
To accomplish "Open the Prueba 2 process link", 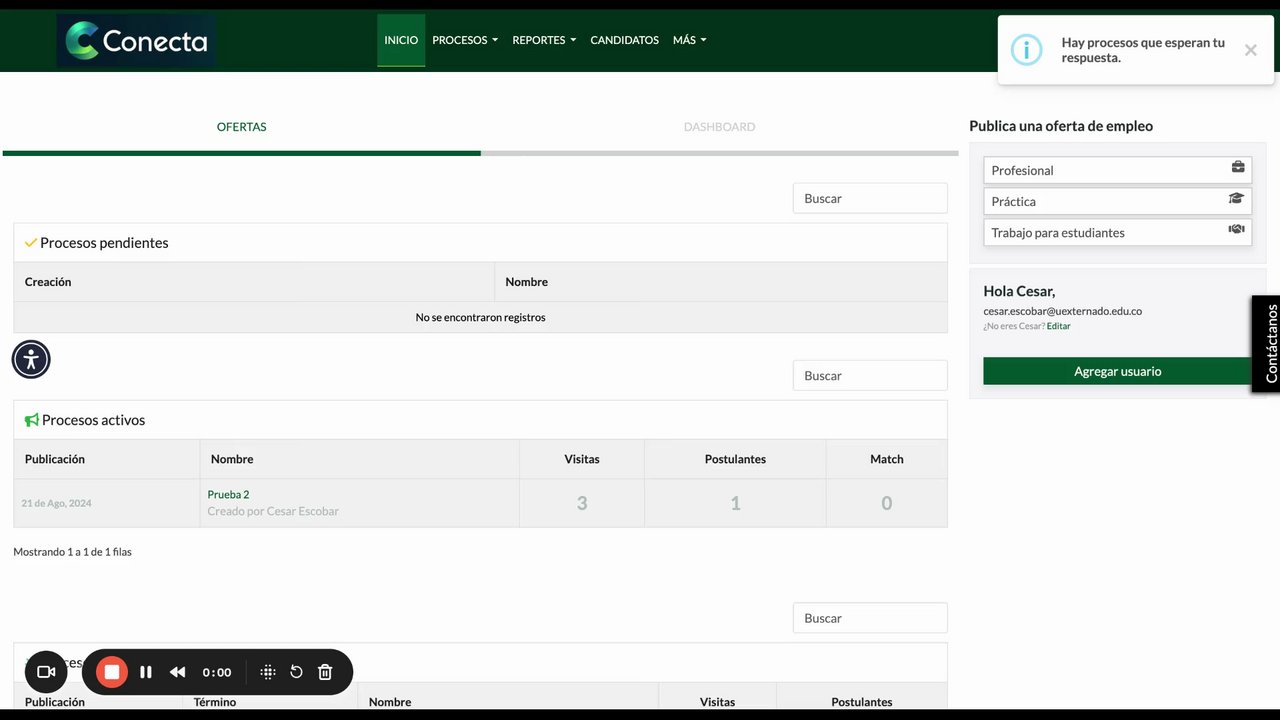I will click(228, 494).
